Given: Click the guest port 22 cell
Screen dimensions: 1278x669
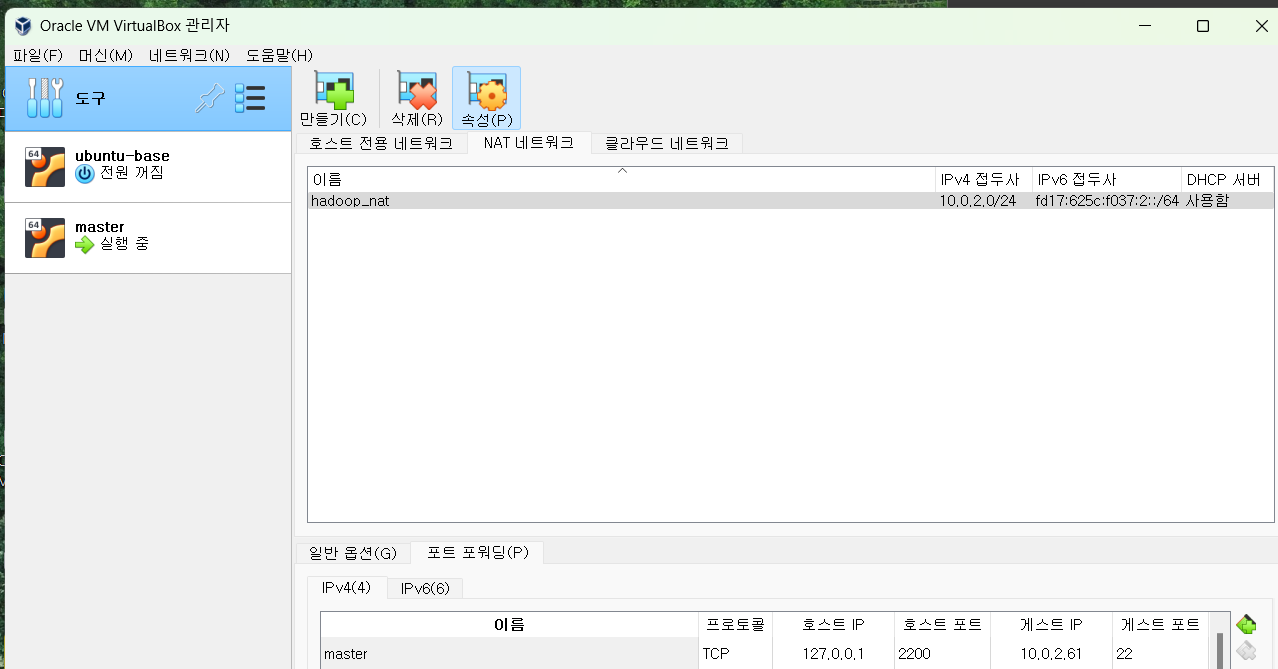Looking at the screenshot, I should point(1160,654).
